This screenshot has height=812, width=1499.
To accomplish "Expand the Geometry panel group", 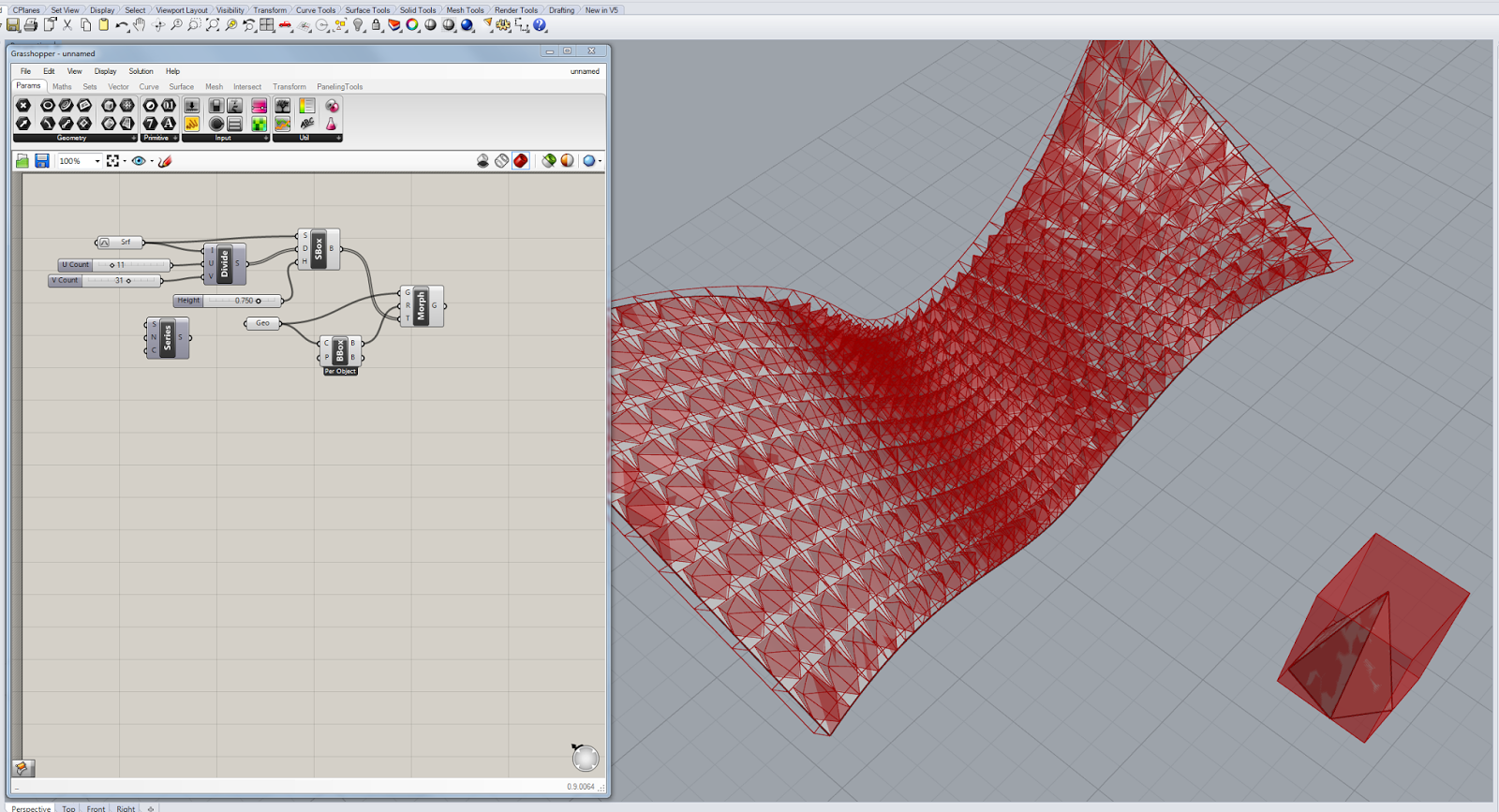I will pyautogui.click(x=133, y=139).
